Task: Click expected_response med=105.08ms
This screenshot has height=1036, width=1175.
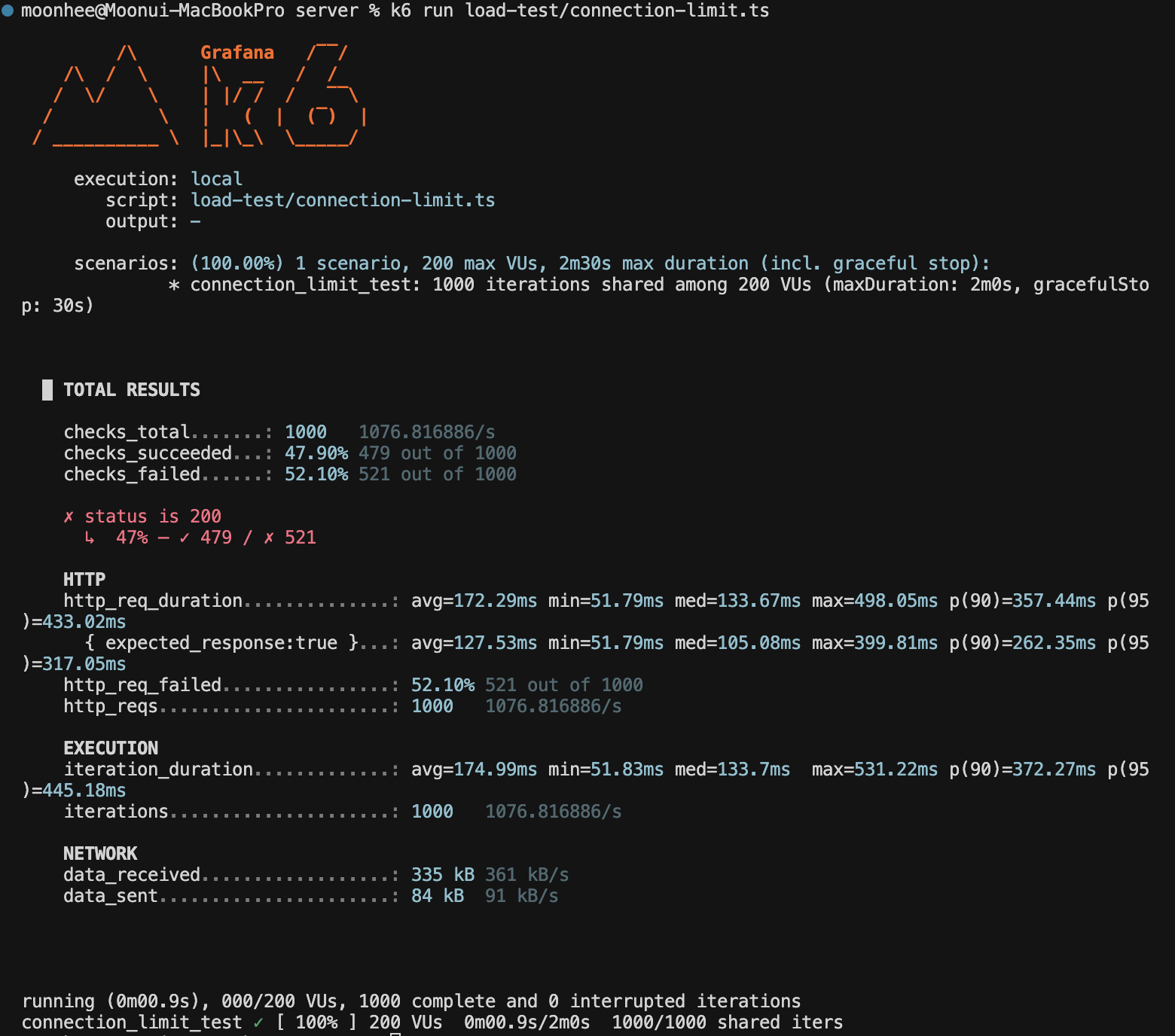Action: coord(738,643)
